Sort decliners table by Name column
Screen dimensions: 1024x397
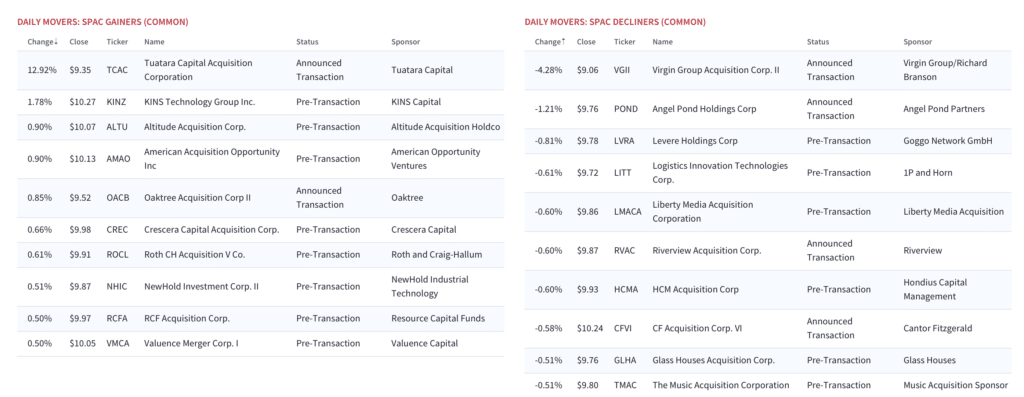pyautogui.click(x=662, y=42)
